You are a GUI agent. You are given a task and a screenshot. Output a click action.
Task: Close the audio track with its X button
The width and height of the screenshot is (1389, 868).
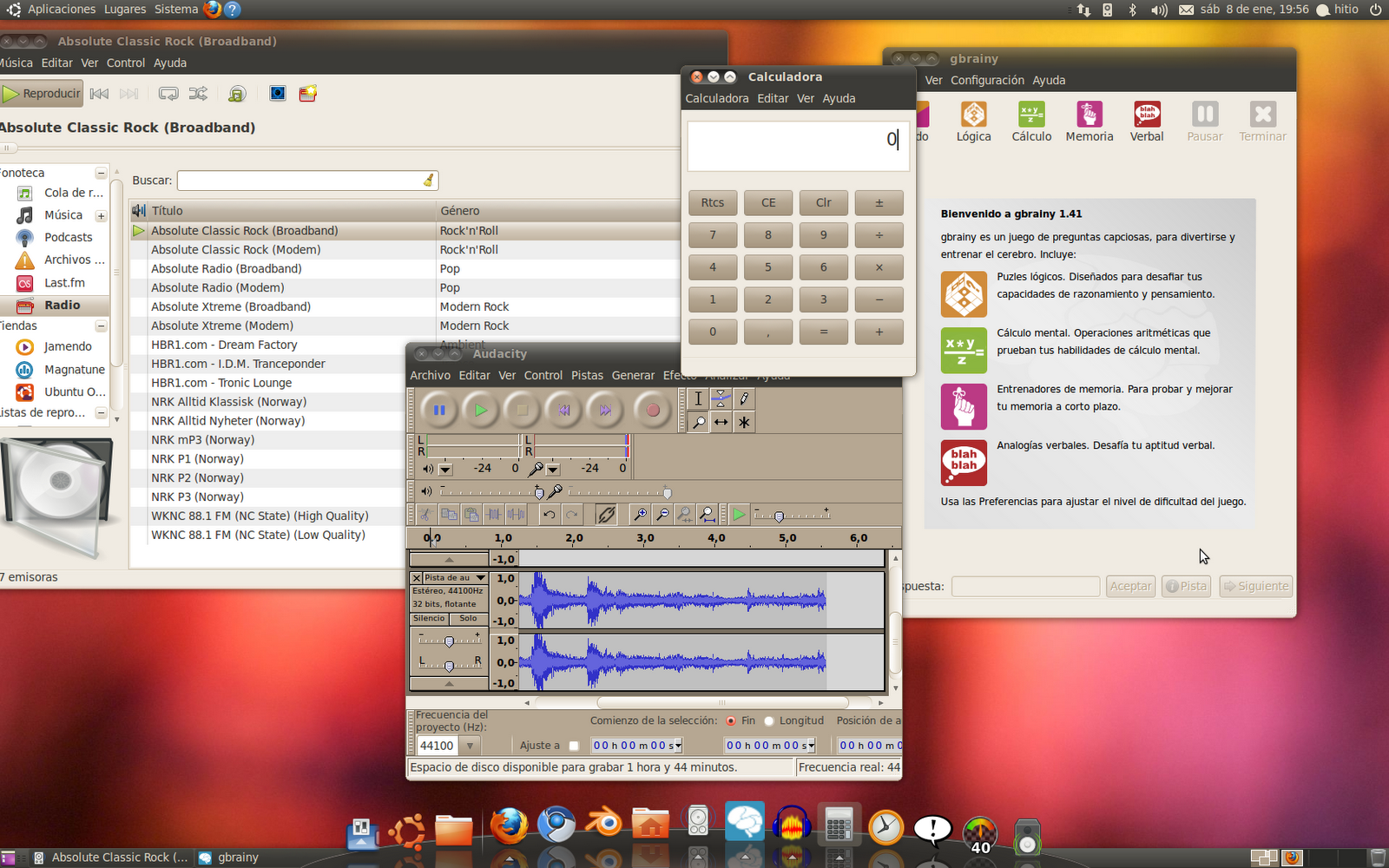417,578
